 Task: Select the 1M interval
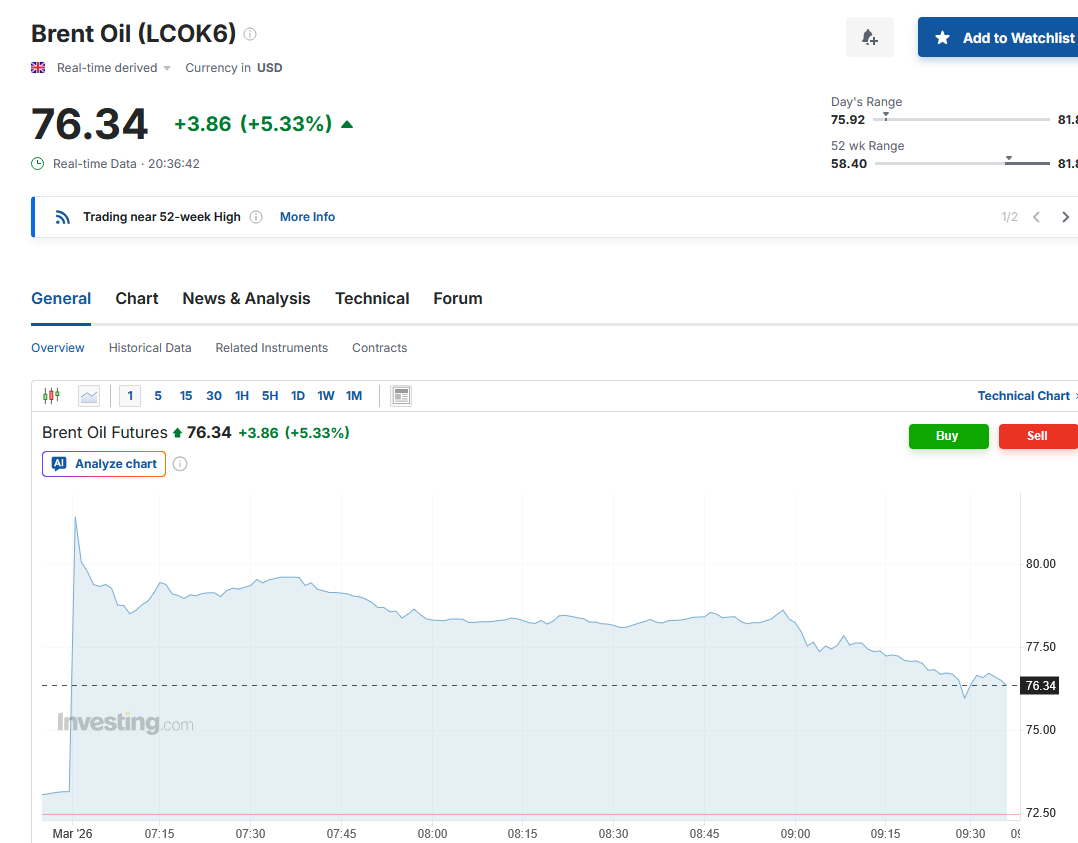pos(354,396)
